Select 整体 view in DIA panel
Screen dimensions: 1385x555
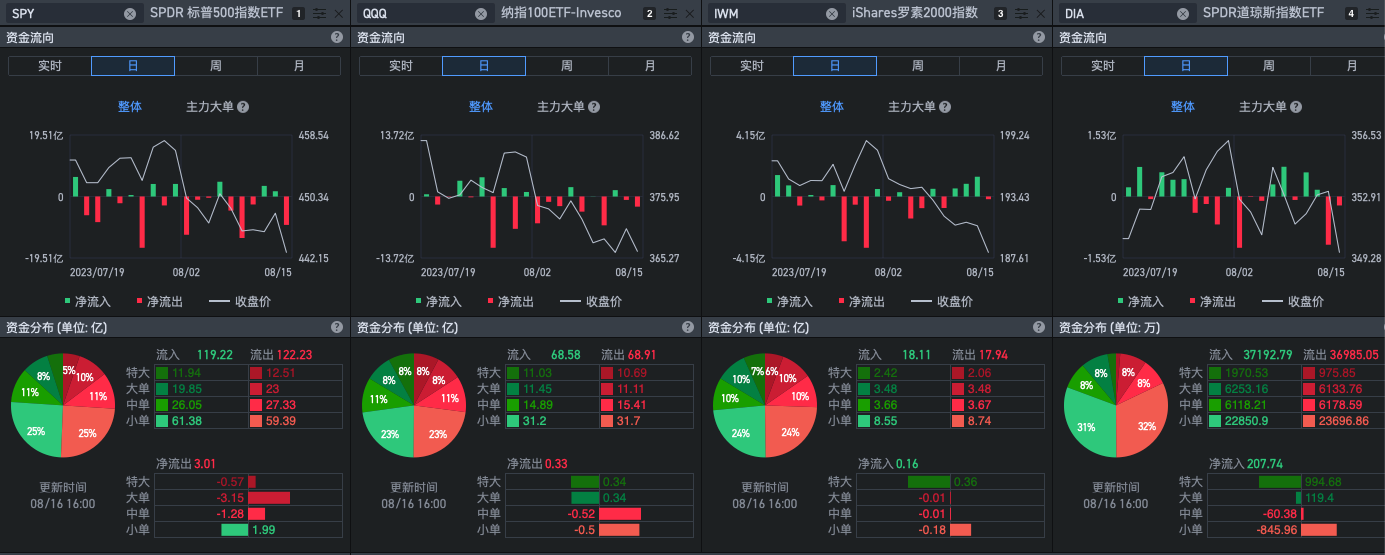1183,107
